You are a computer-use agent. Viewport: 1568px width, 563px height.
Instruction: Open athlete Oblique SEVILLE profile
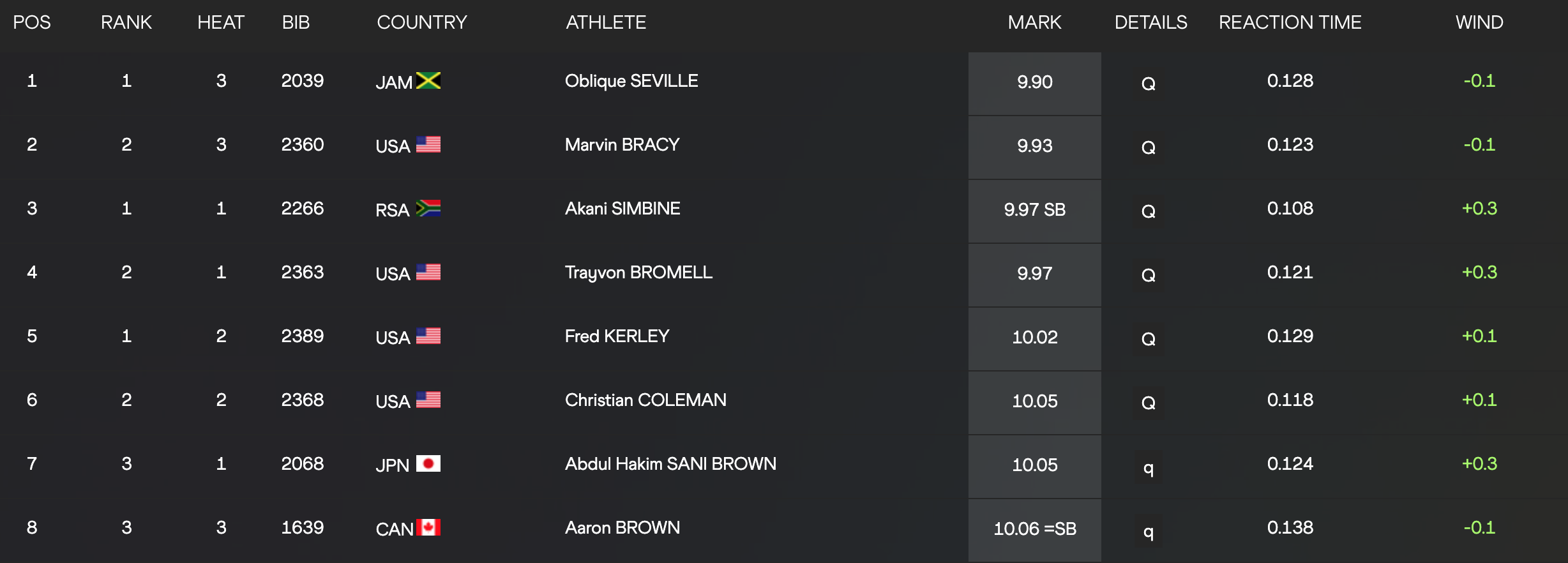tap(631, 81)
